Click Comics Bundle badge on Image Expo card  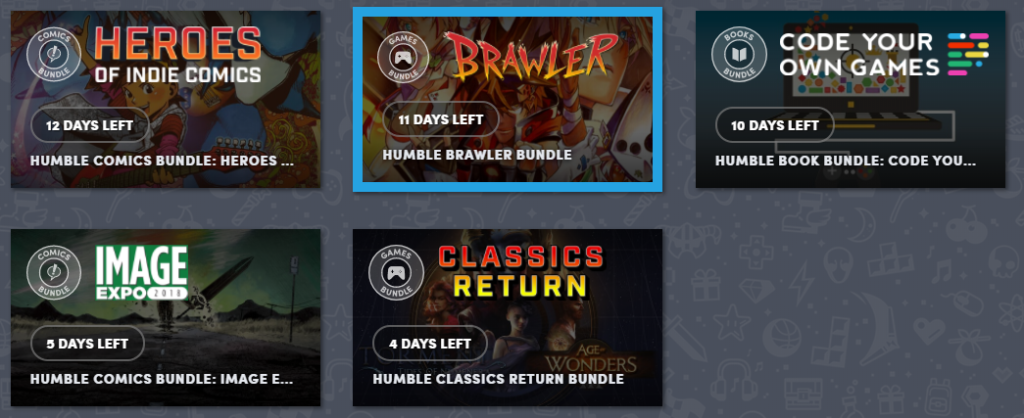(x=54, y=273)
